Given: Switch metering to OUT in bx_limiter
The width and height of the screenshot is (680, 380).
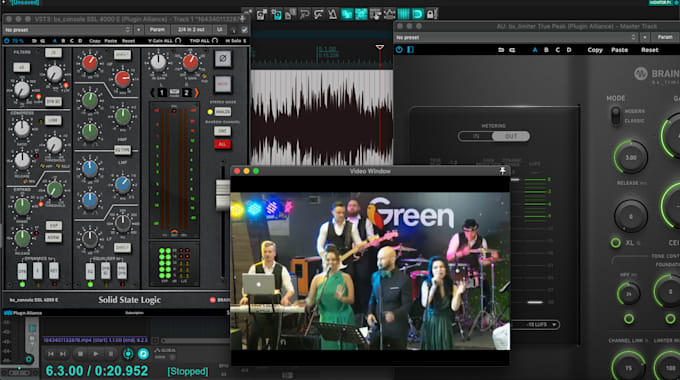Looking at the screenshot, I should pyautogui.click(x=511, y=136).
